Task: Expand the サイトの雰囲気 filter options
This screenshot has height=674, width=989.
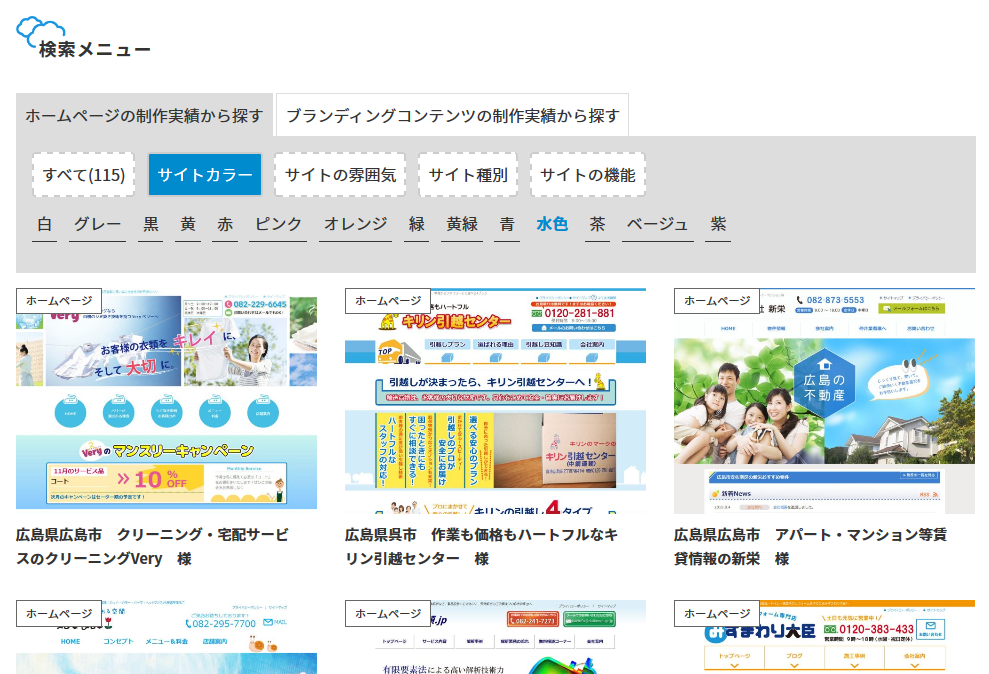Action: pos(340,175)
